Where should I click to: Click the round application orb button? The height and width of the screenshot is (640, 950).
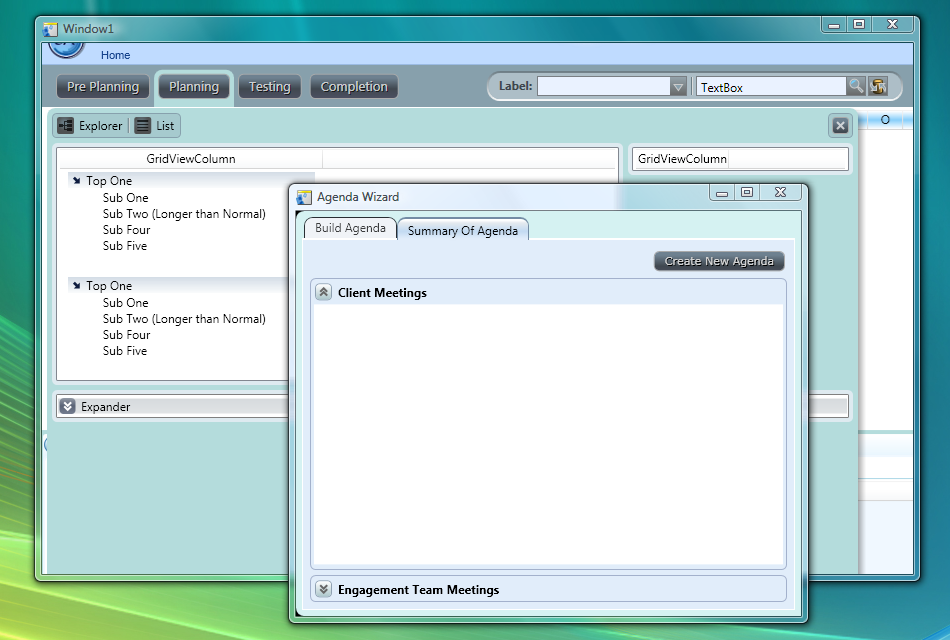click(66, 49)
